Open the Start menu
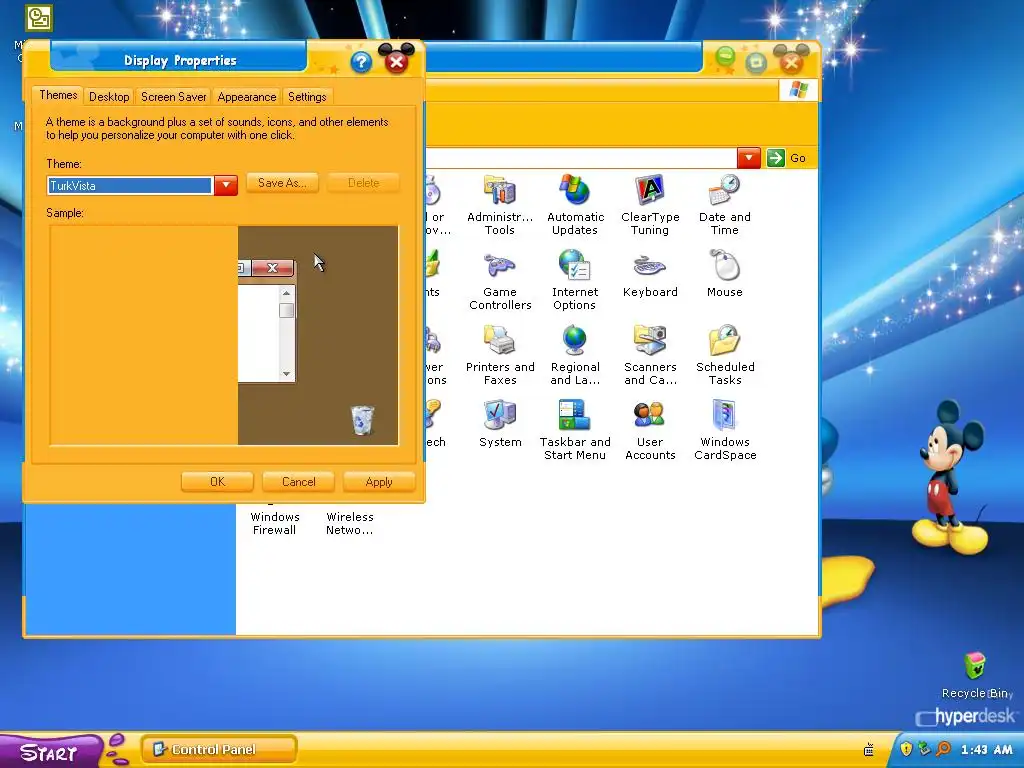This screenshot has height=768, width=1024. coord(49,752)
